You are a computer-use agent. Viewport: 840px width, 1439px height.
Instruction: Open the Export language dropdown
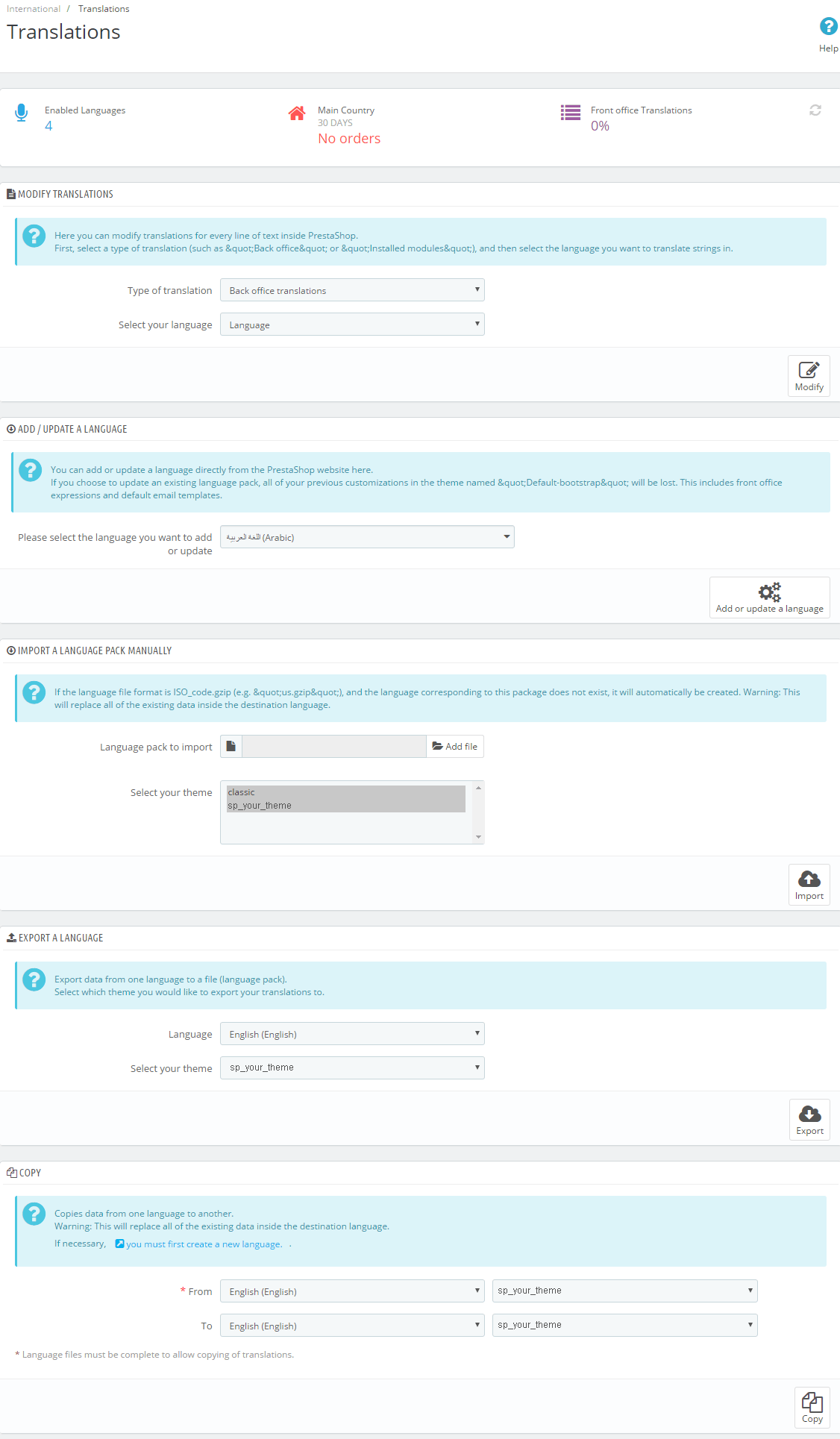352,1034
